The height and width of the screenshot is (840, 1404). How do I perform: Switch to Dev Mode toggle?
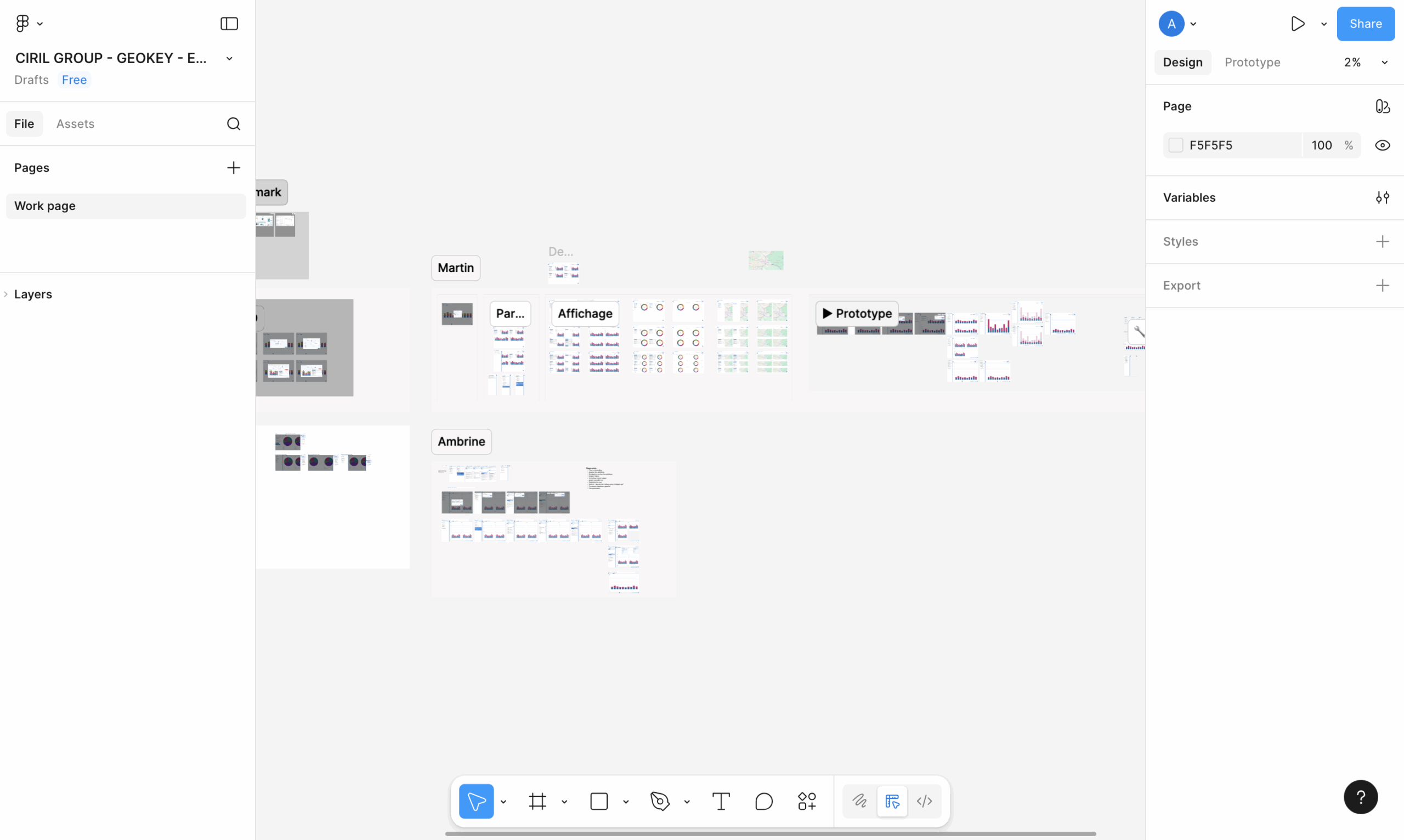(x=924, y=801)
